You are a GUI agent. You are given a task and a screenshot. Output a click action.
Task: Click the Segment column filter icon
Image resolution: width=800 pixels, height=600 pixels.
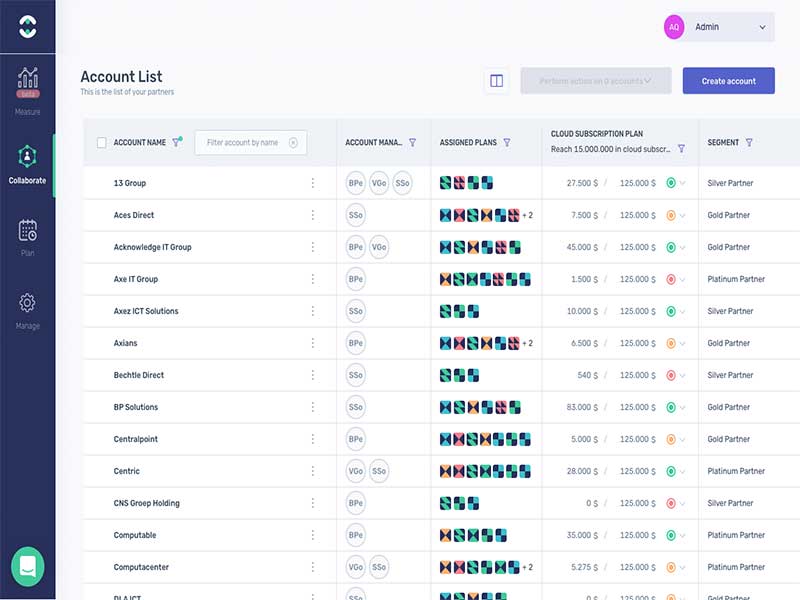(749, 143)
